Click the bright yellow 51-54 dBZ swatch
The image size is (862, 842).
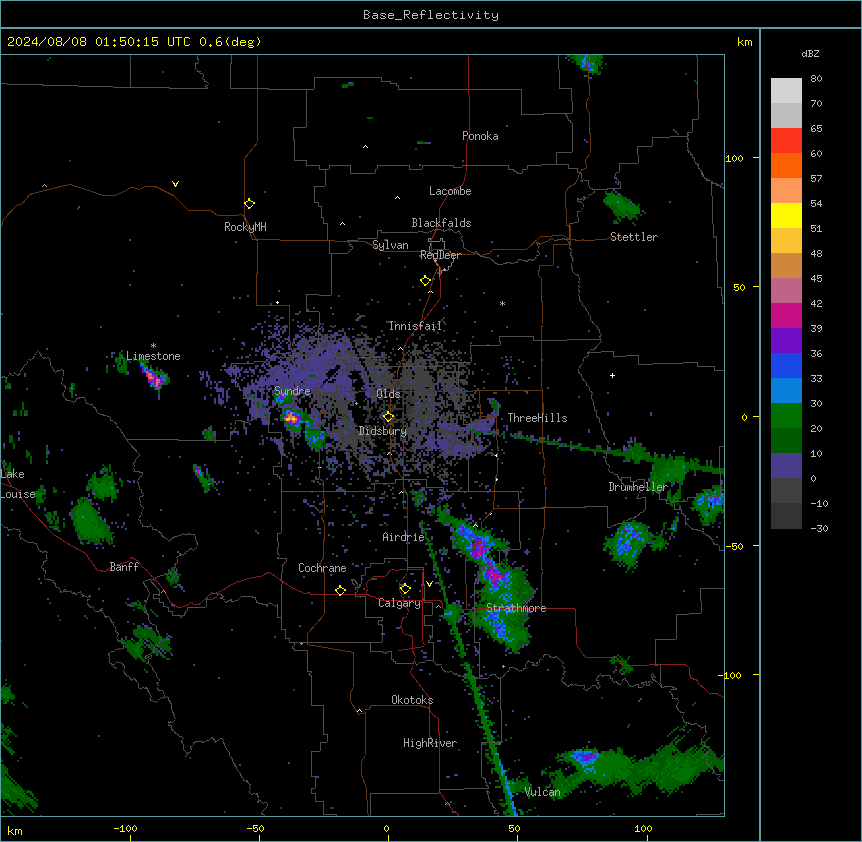click(786, 215)
